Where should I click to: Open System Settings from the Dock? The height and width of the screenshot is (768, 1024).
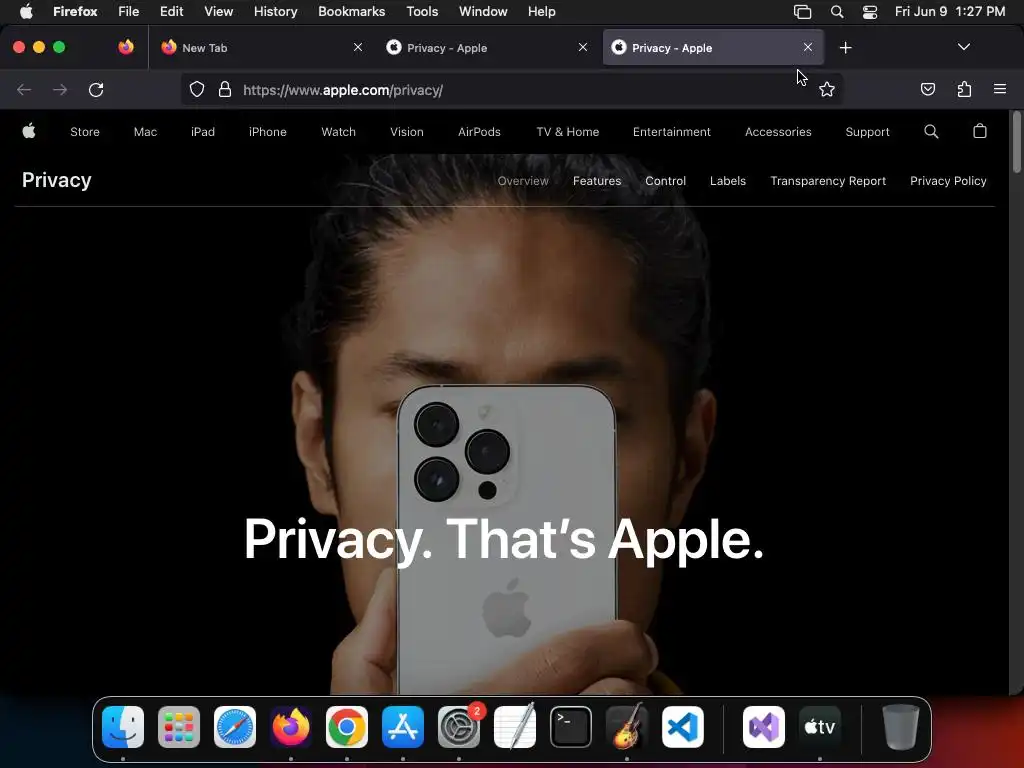[x=459, y=727]
